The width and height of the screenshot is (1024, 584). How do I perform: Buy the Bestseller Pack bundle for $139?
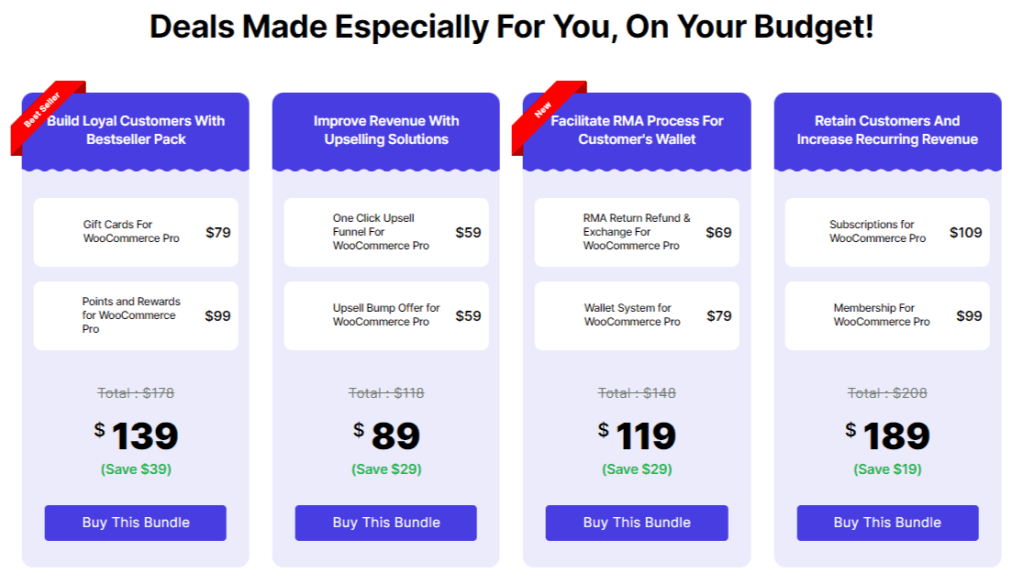point(136,522)
